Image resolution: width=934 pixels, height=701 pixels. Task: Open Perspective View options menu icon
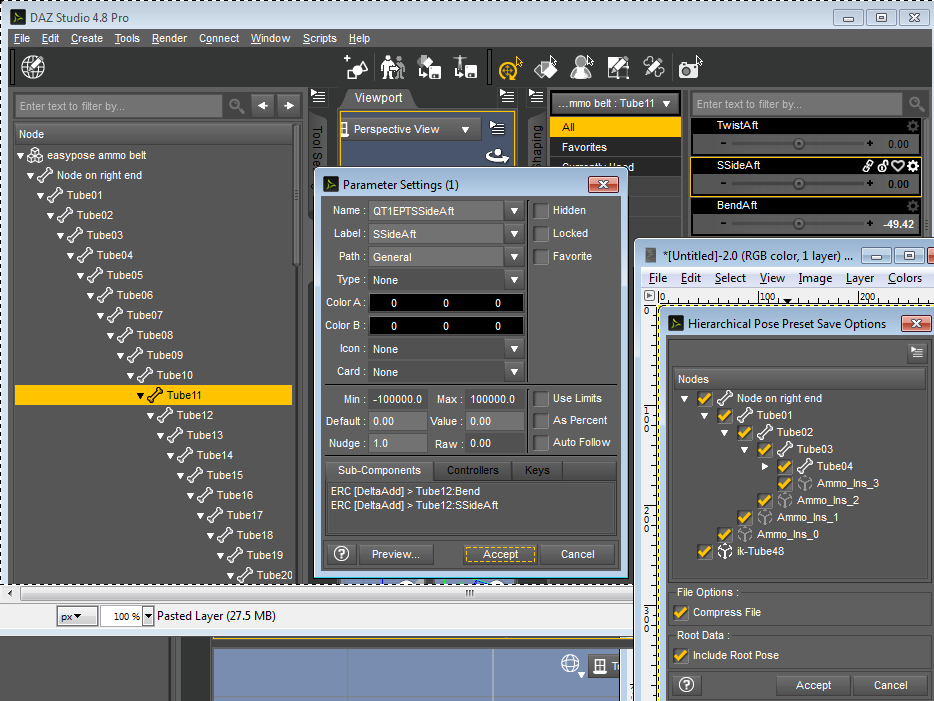click(497, 128)
